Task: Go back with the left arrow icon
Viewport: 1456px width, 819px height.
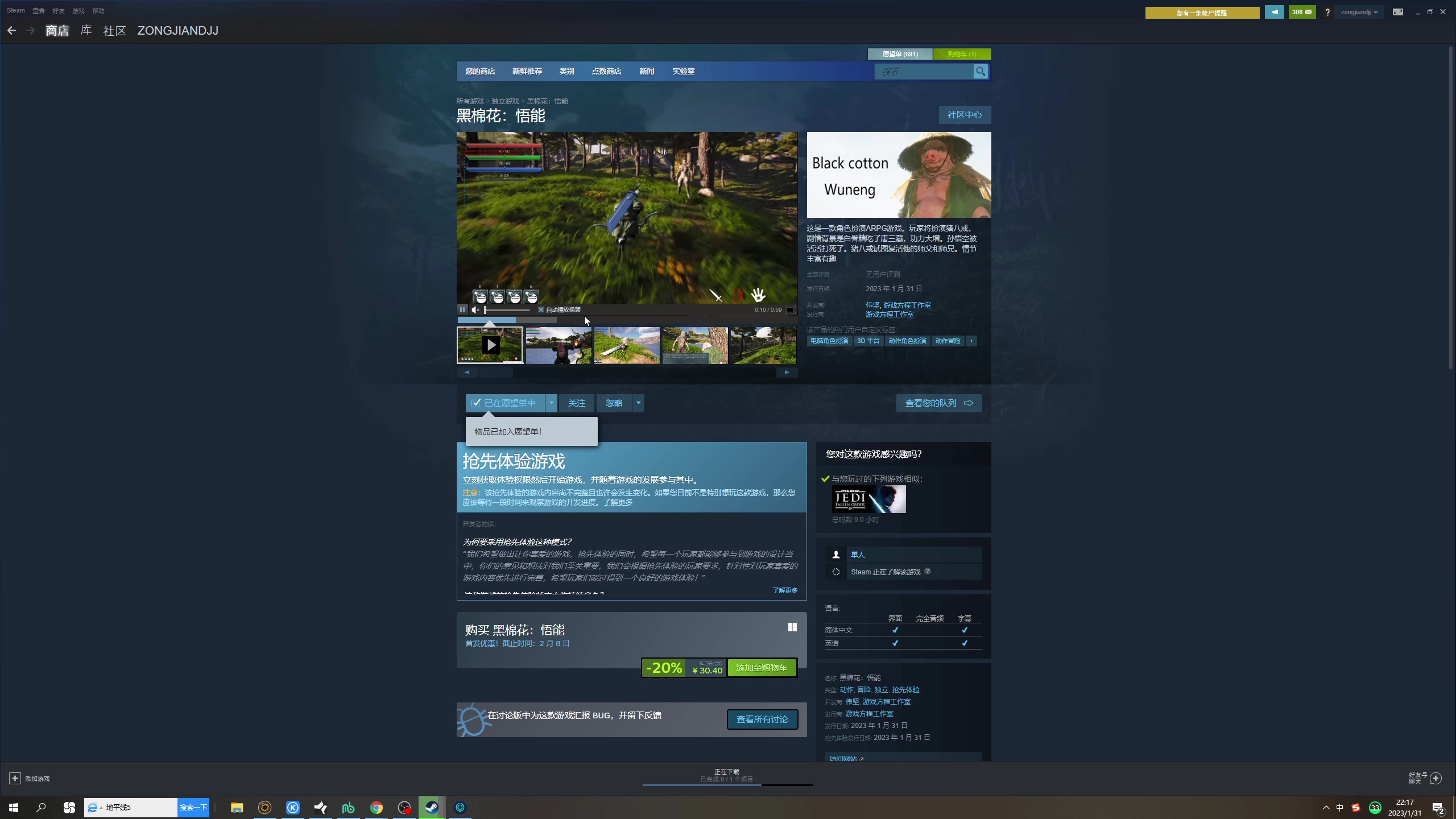Action: pos(11,31)
